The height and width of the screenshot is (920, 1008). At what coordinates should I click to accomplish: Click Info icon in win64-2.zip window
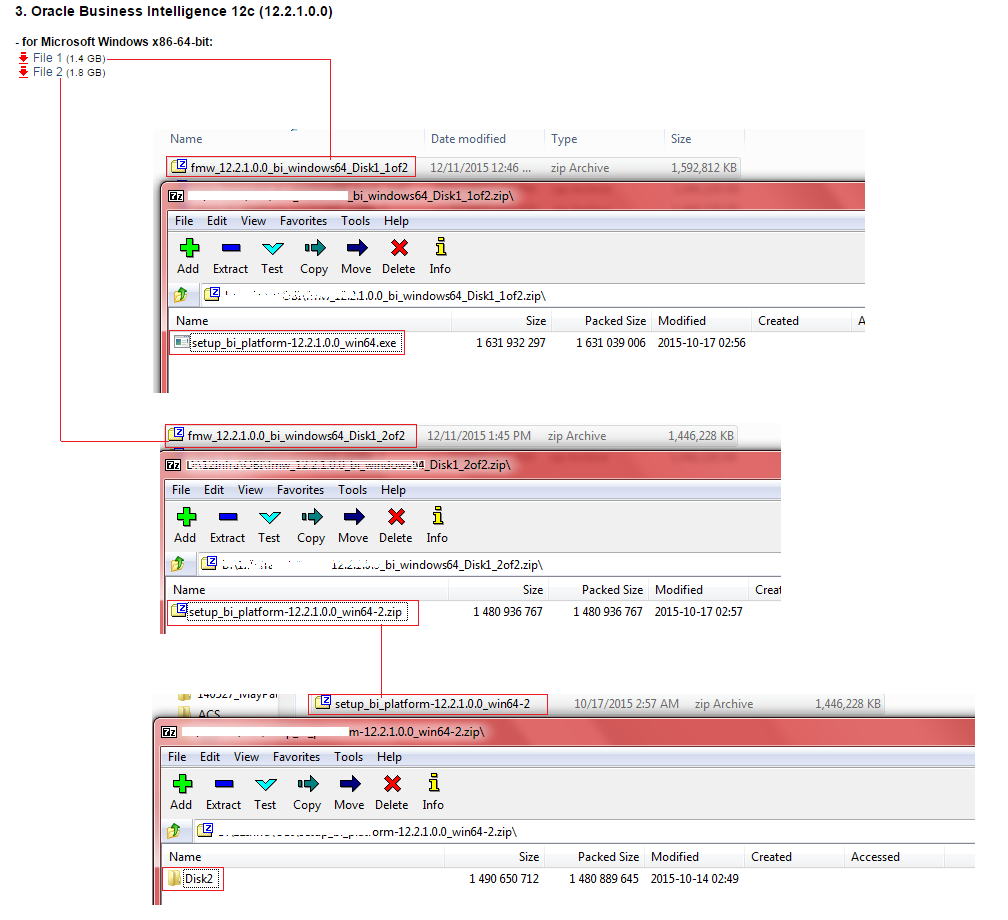click(x=434, y=782)
